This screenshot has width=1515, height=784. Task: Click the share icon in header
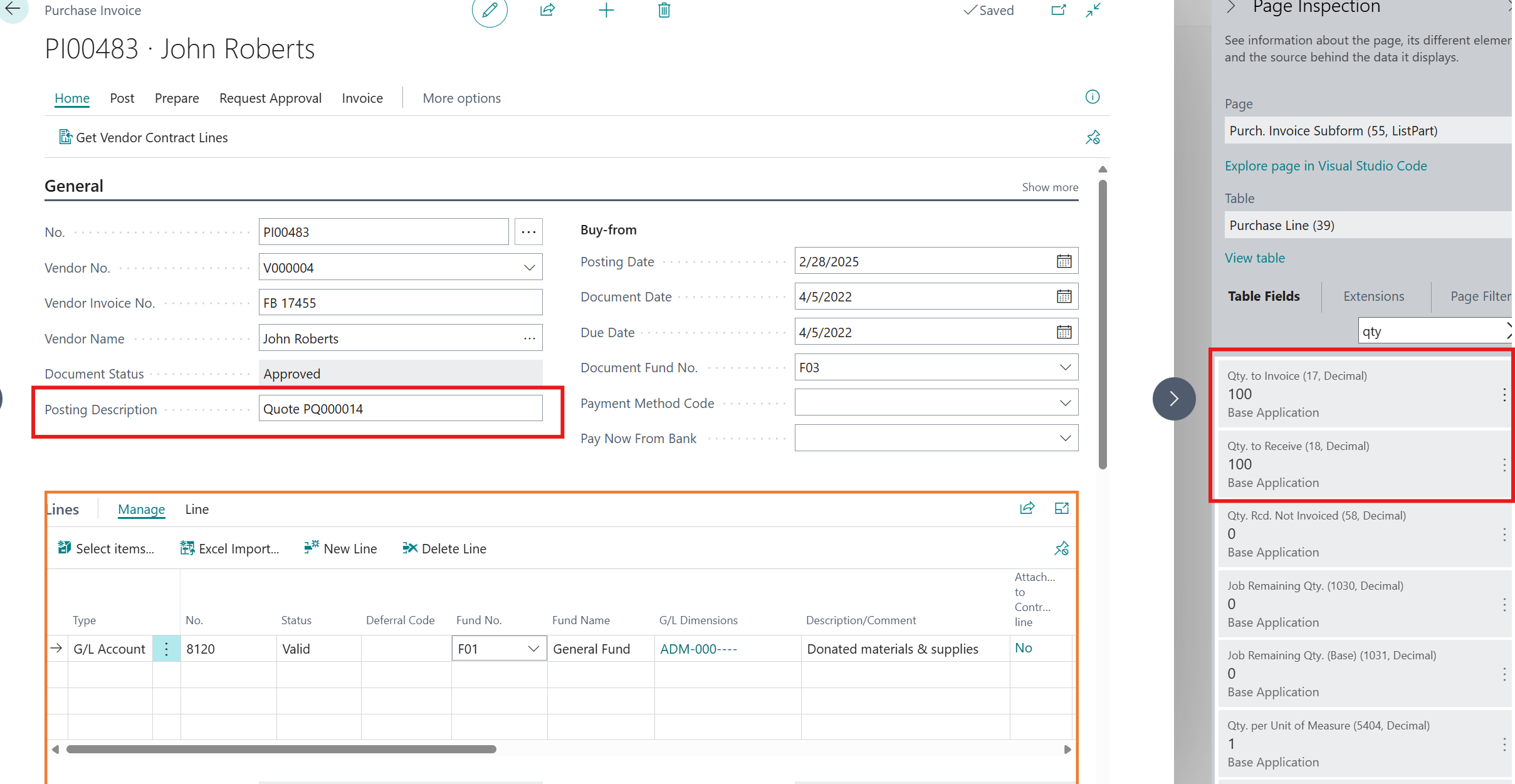pyautogui.click(x=547, y=10)
